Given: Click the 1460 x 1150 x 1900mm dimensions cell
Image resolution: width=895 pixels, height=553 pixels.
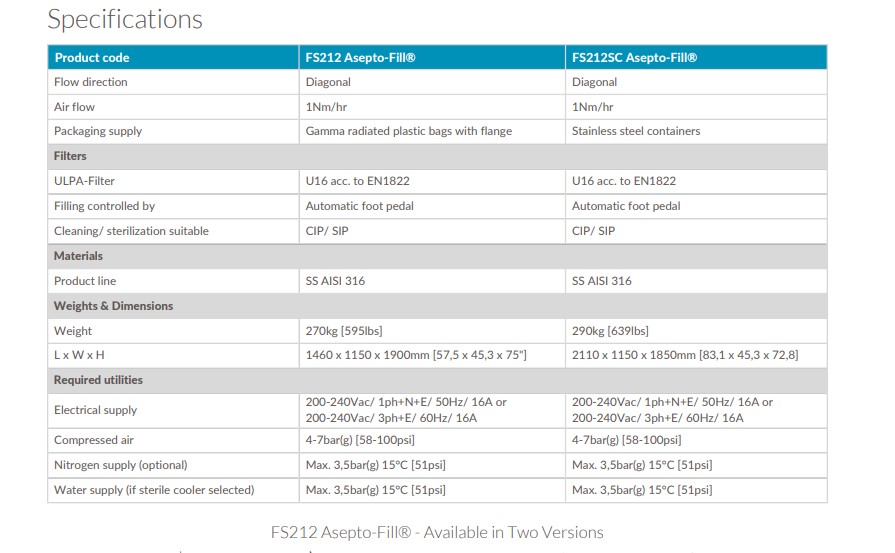Looking at the screenshot, I should [415, 355].
